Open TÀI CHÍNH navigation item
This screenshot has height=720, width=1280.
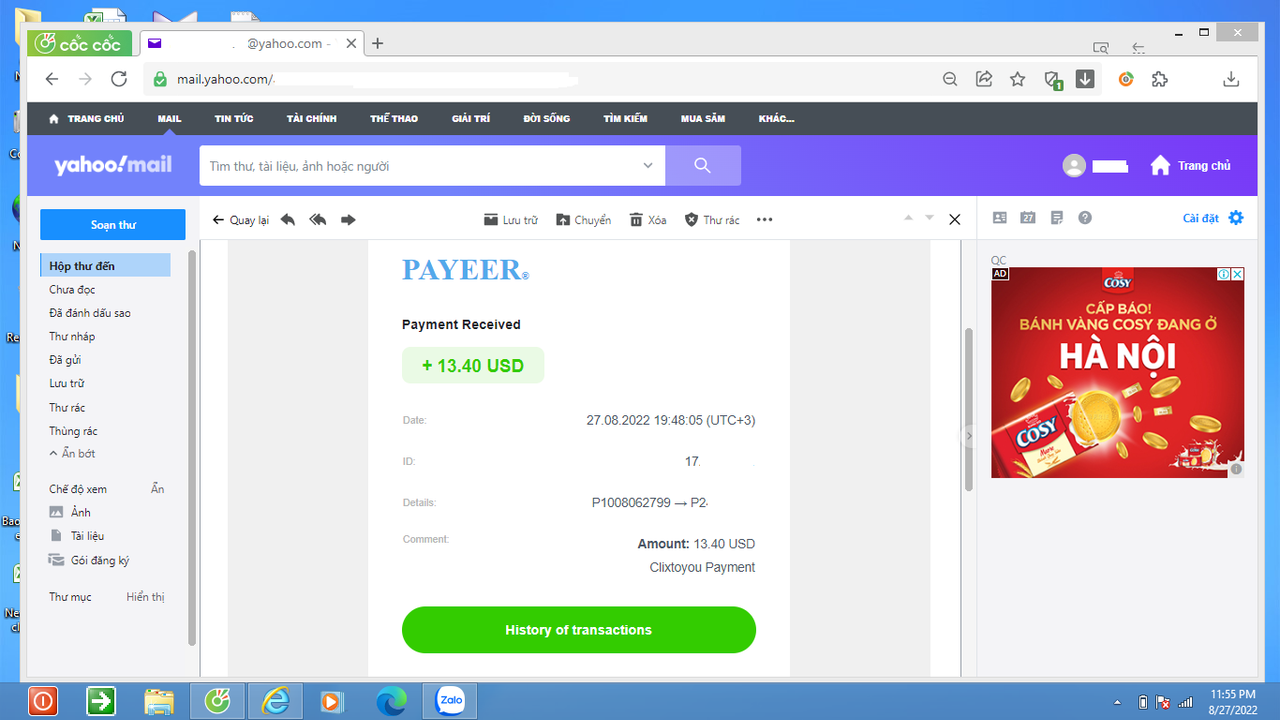311,118
